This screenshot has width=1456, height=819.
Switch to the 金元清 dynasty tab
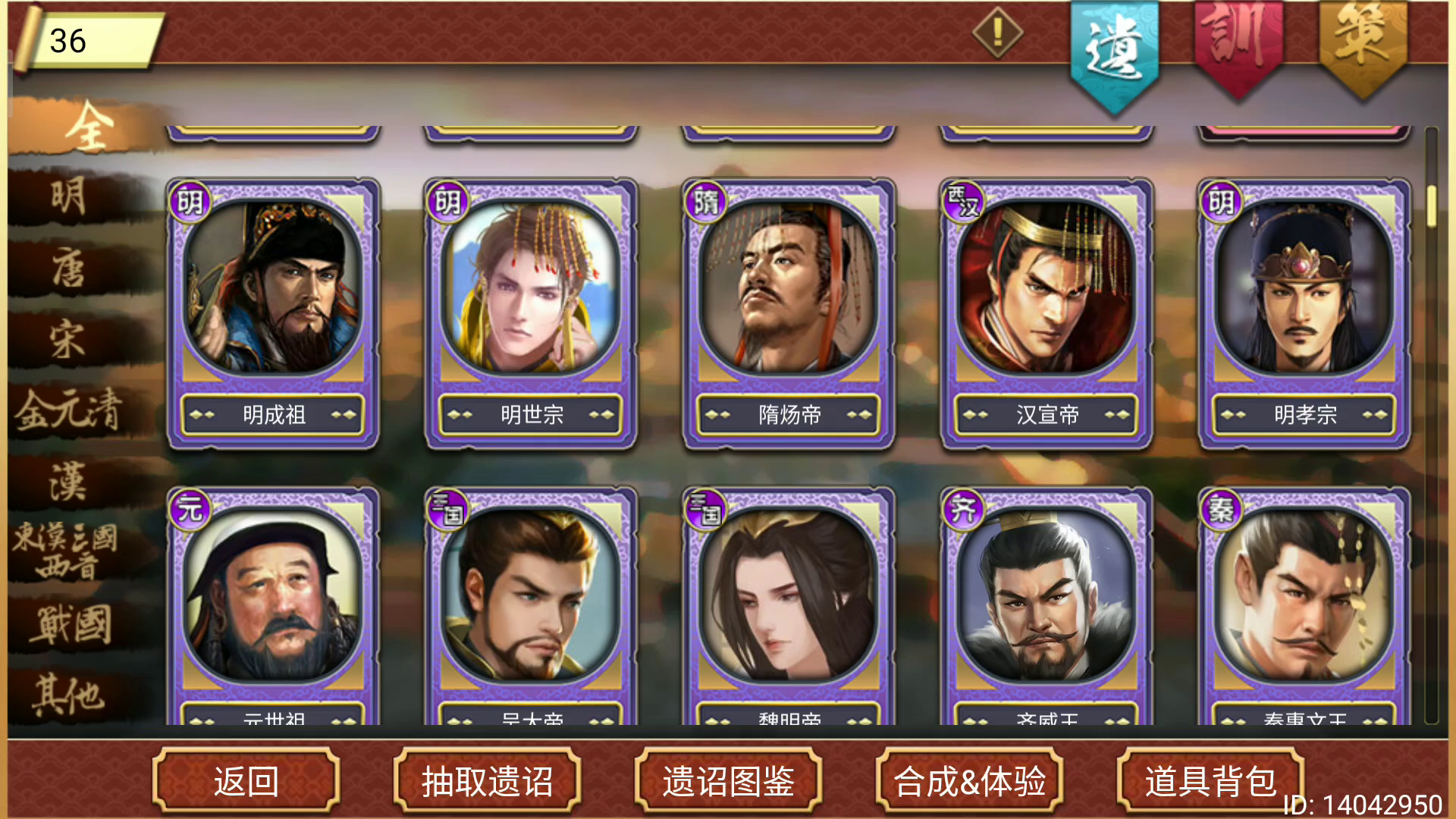(x=70, y=409)
